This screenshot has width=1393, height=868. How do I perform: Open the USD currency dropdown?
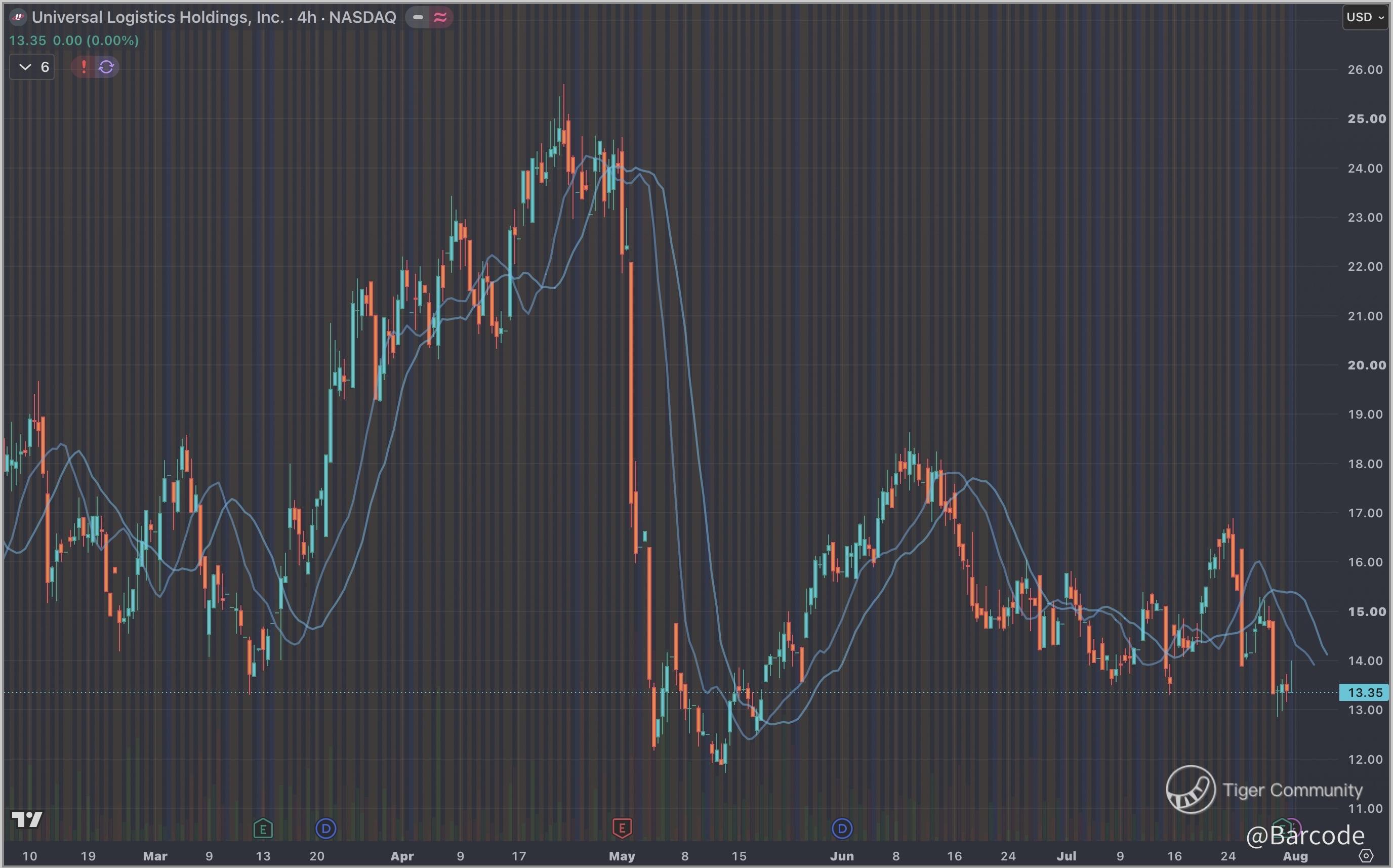[1366, 17]
